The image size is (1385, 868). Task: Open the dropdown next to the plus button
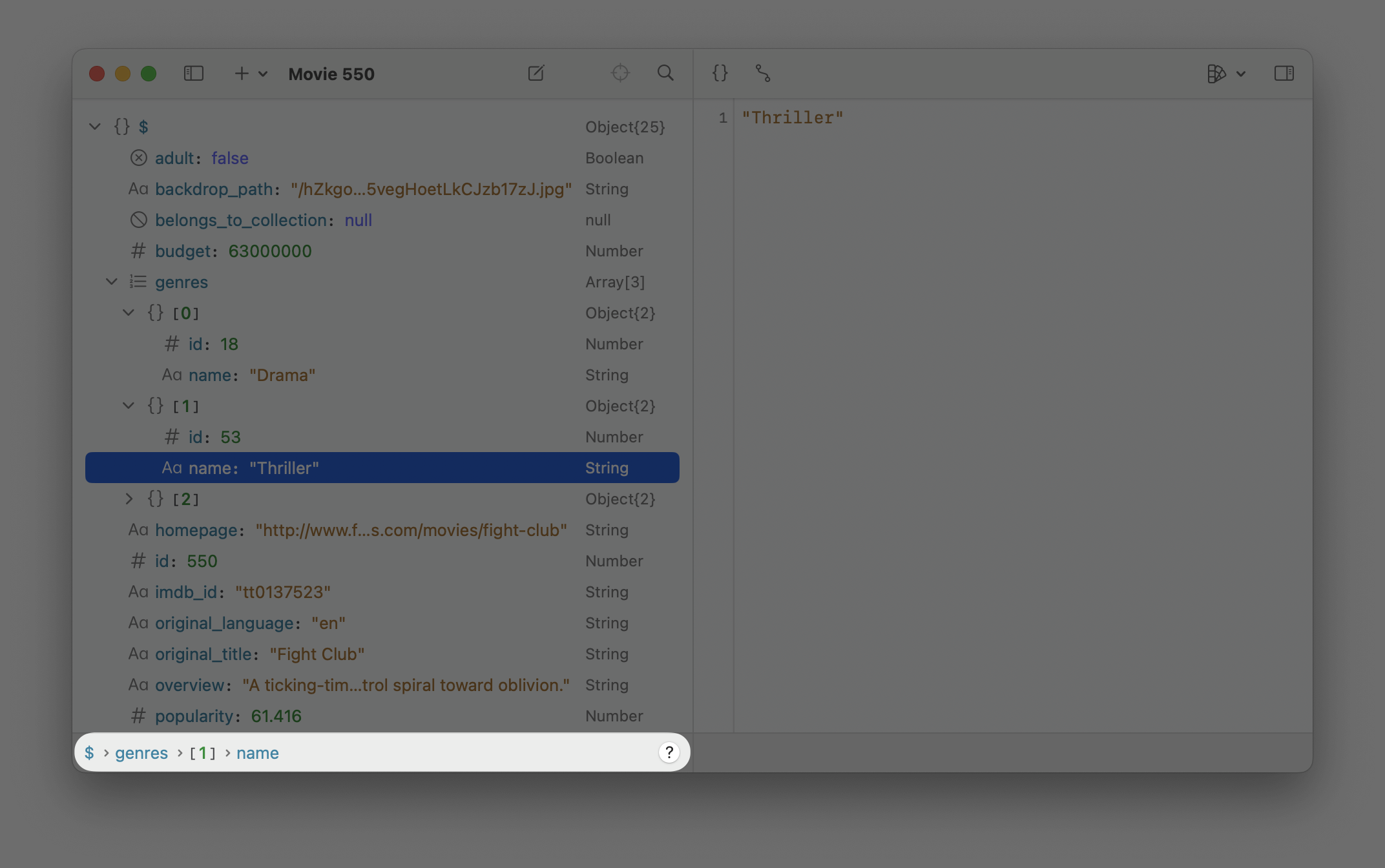(262, 74)
